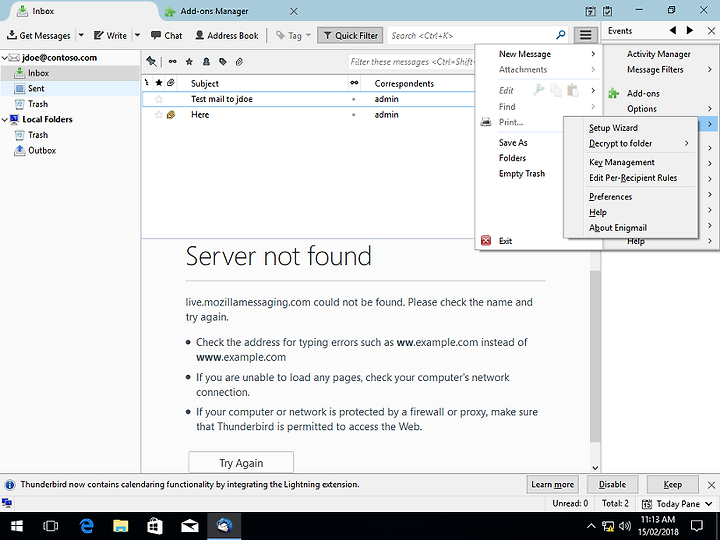Open Add-ons menu item
The width and height of the screenshot is (720, 540).
click(660, 93)
